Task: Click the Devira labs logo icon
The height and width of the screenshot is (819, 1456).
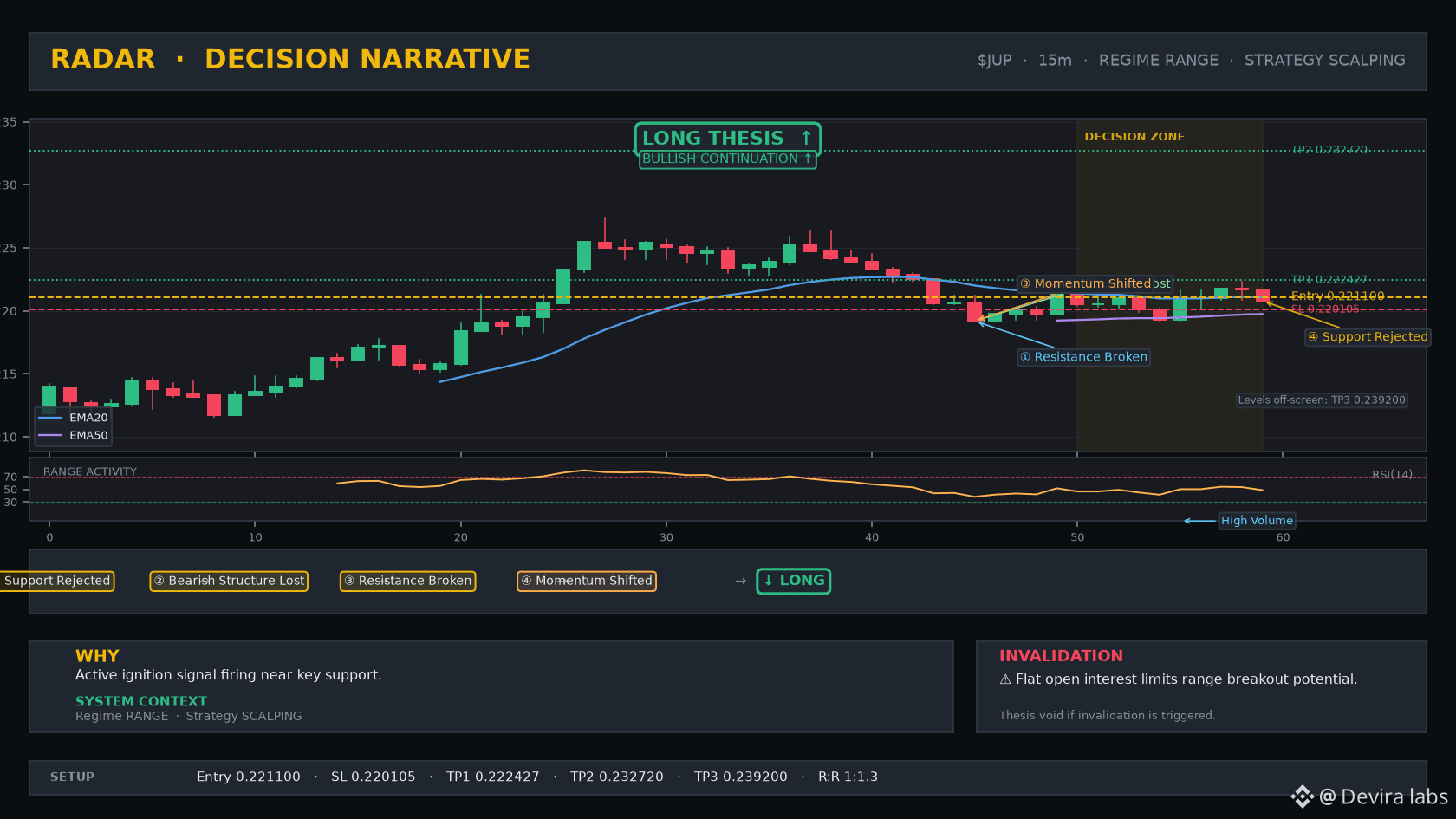Action: [1302, 796]
